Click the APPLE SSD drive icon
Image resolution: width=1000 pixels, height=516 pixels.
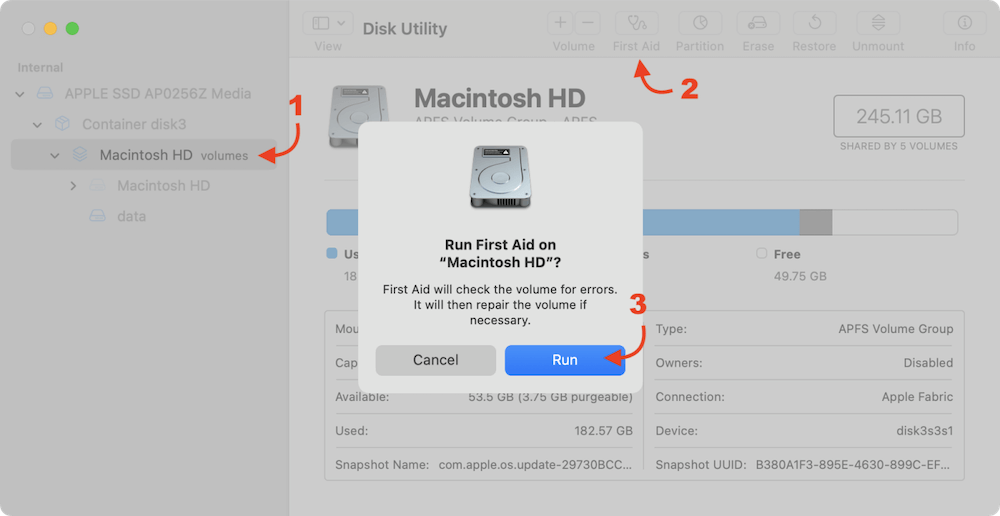coord(45,94)
